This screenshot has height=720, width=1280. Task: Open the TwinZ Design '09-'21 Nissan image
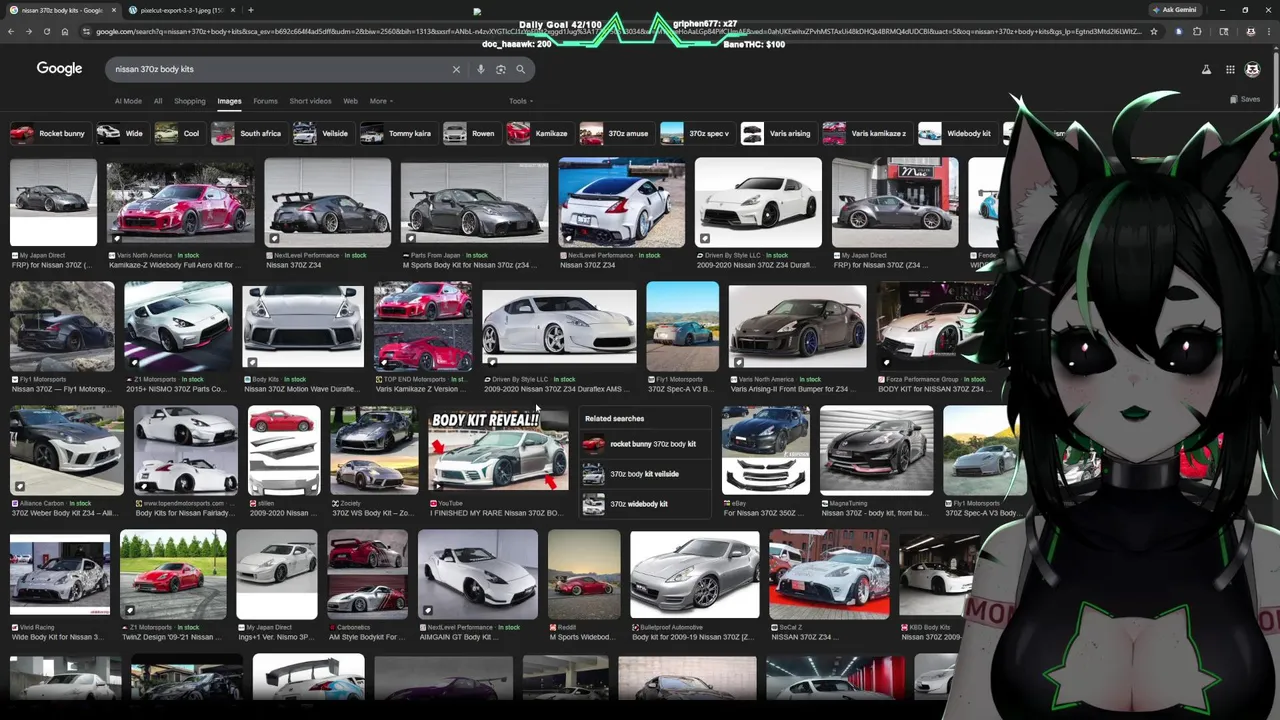point(173,575)
